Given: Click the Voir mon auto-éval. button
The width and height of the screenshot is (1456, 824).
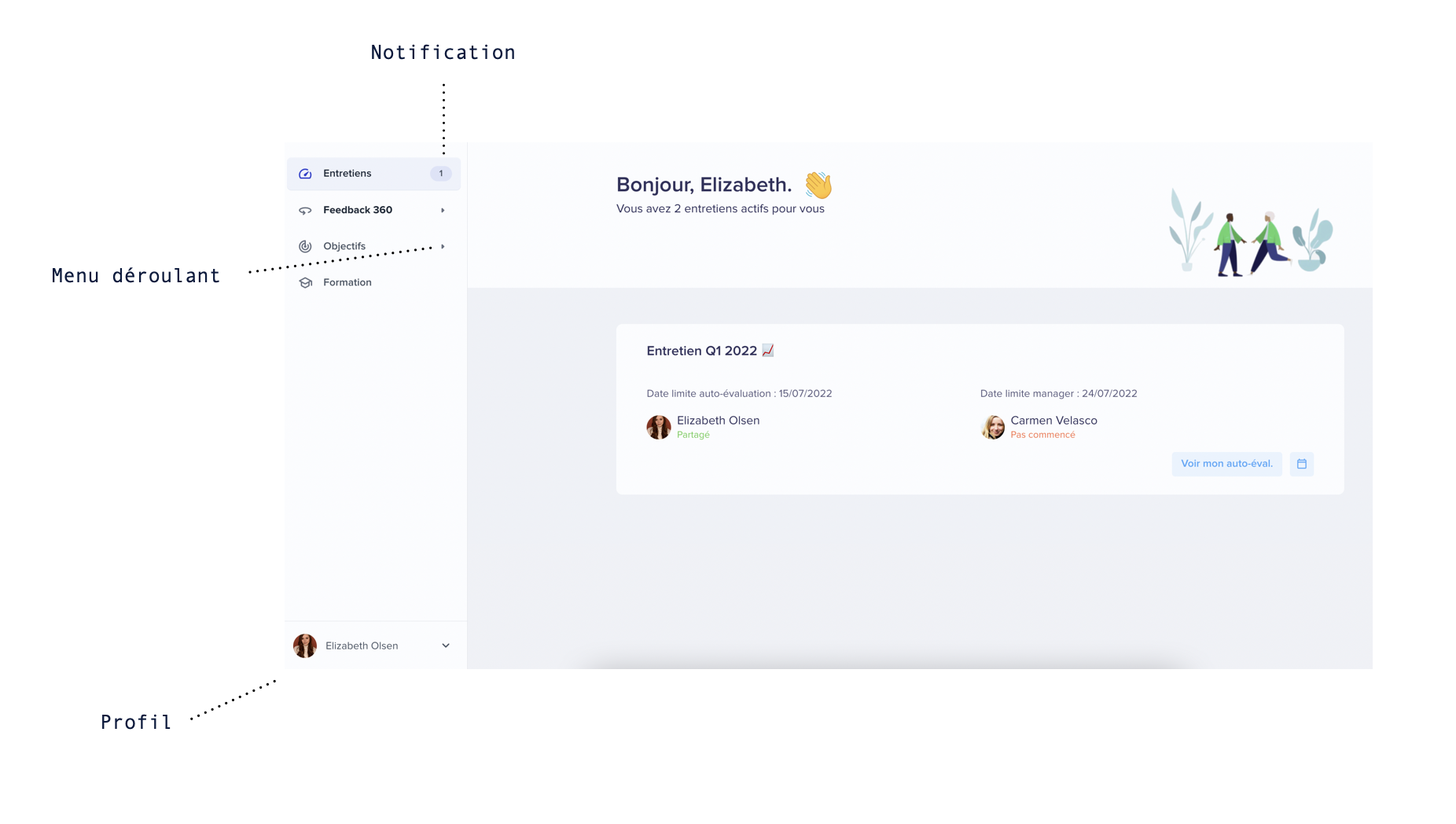Looking at the screenshot, I should pyautogui.click(x=1226, y=464).
